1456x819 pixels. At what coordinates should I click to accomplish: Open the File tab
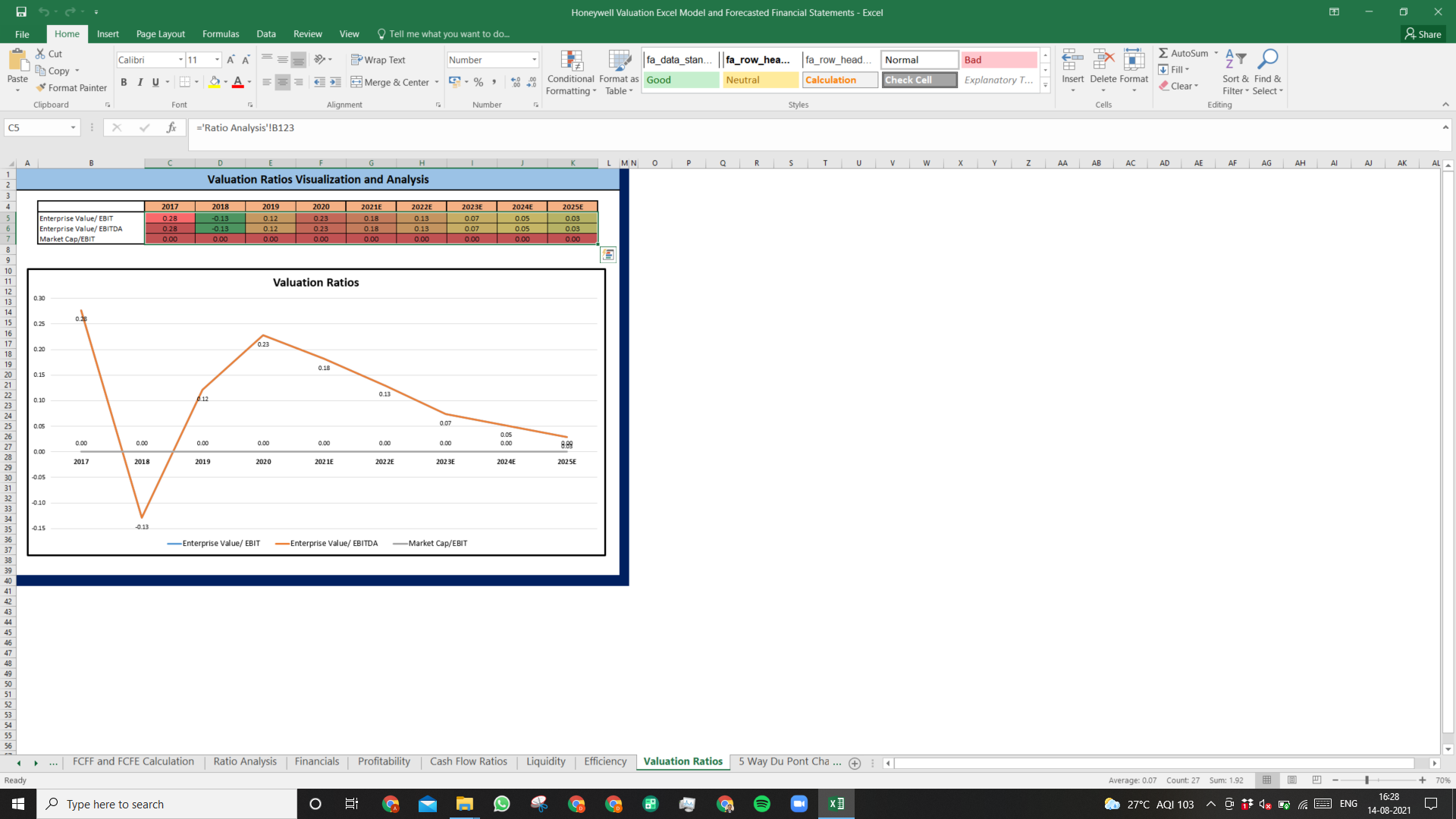click(x=22, y=34)
